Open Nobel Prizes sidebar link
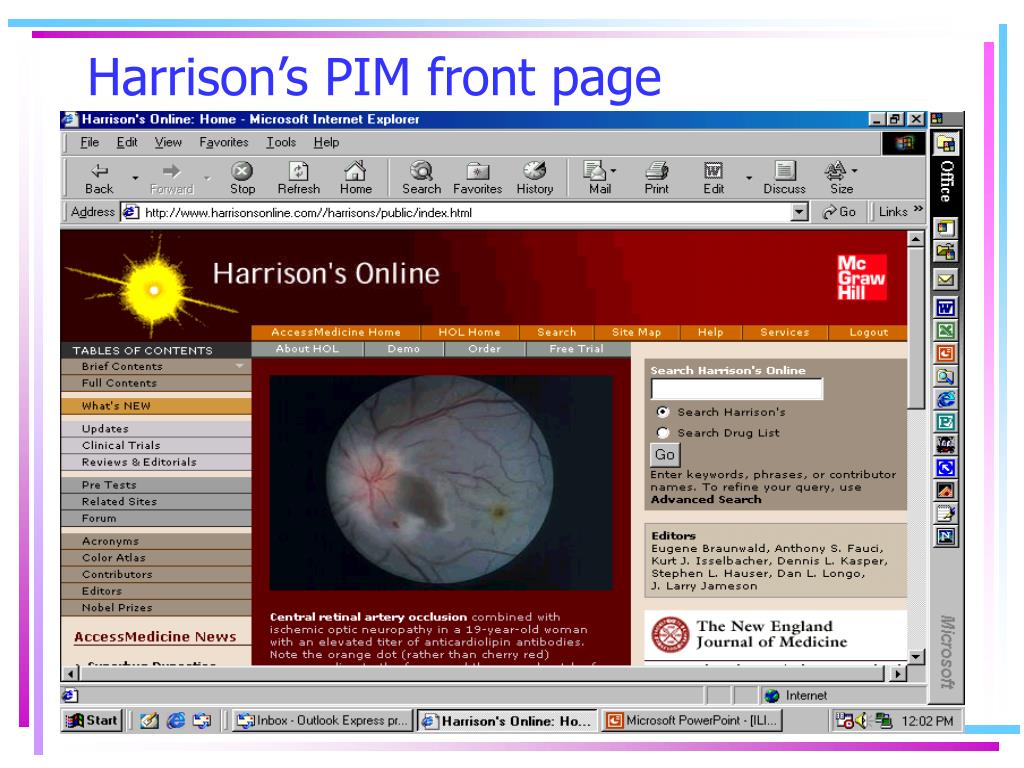Screen dimensions: 1024x768 point(156,607)
